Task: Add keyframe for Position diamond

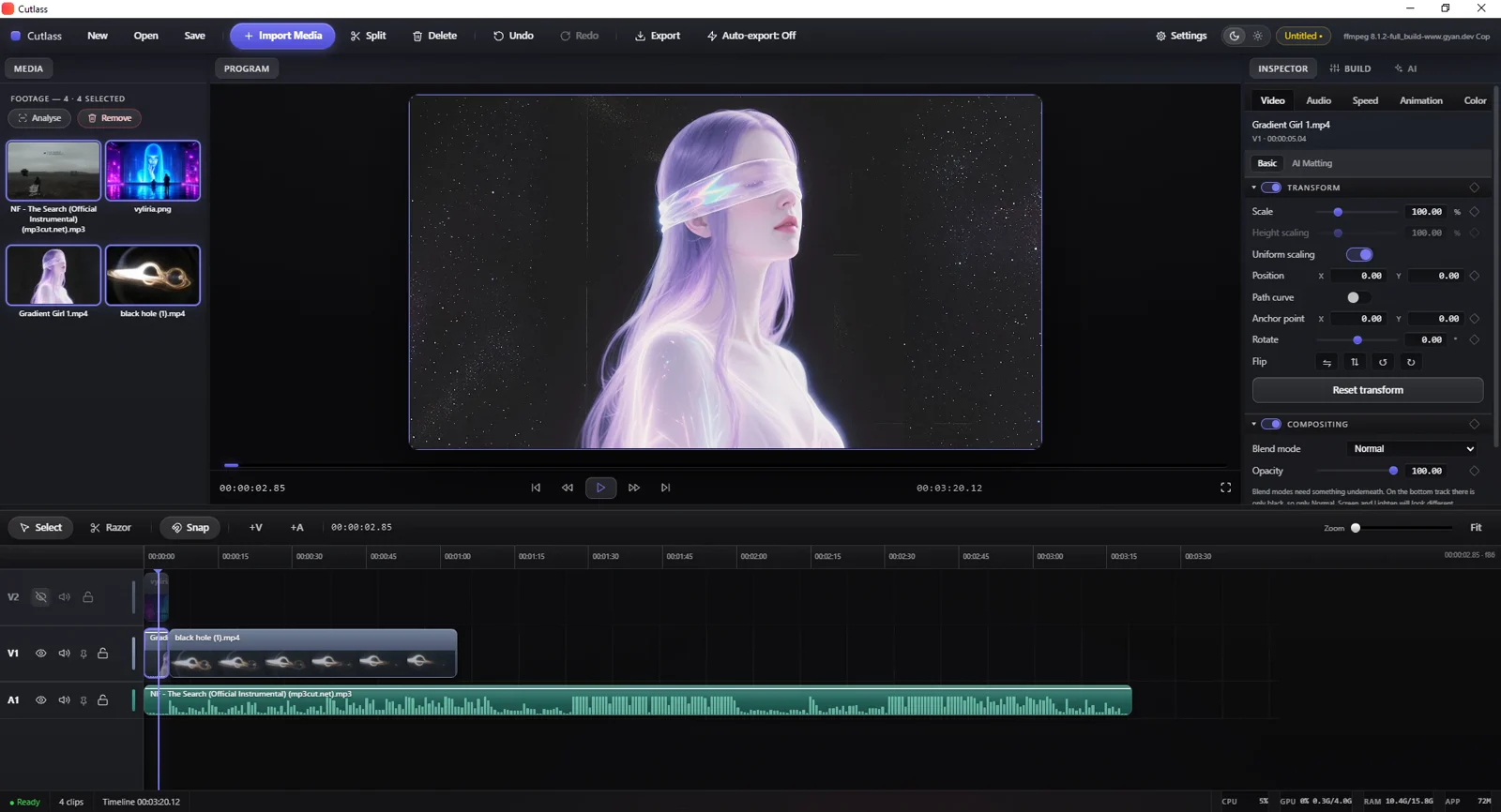Action: pyautogui.click(x=1475, y=276)
